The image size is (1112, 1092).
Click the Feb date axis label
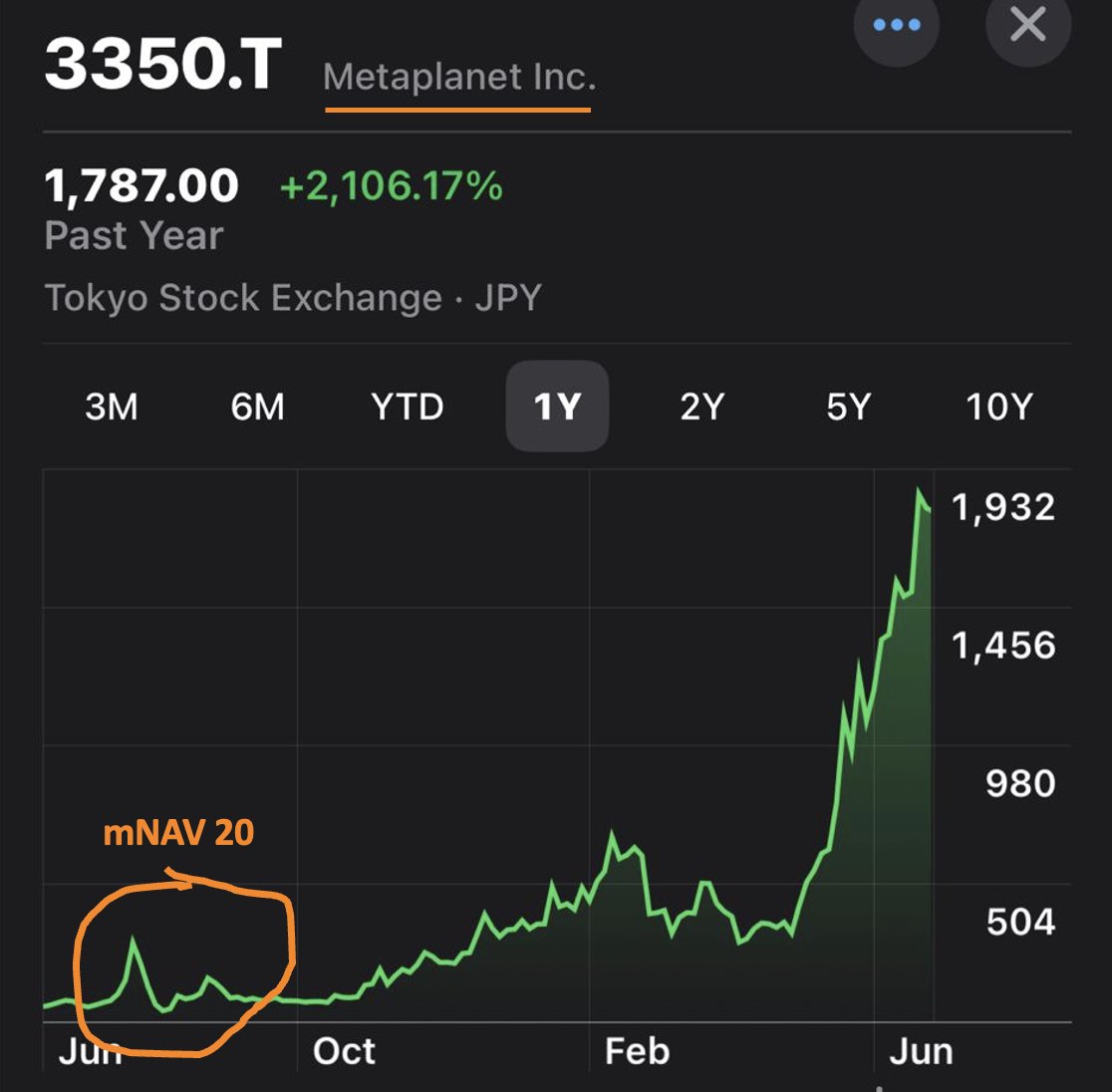pyautogui.click(x=637, y=1051)
